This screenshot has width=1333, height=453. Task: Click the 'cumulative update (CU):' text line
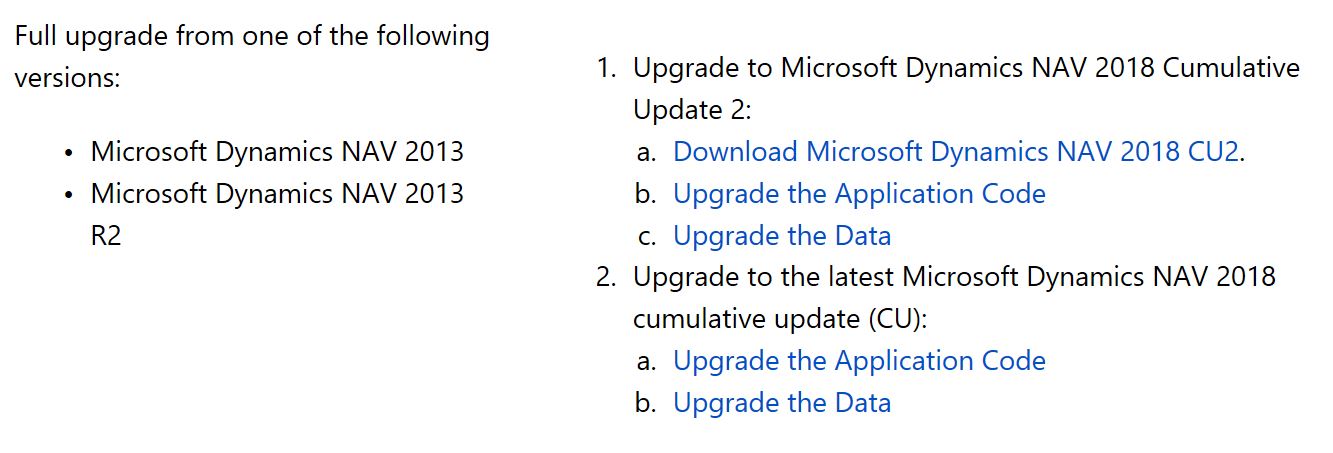click(x=780, y=319)
